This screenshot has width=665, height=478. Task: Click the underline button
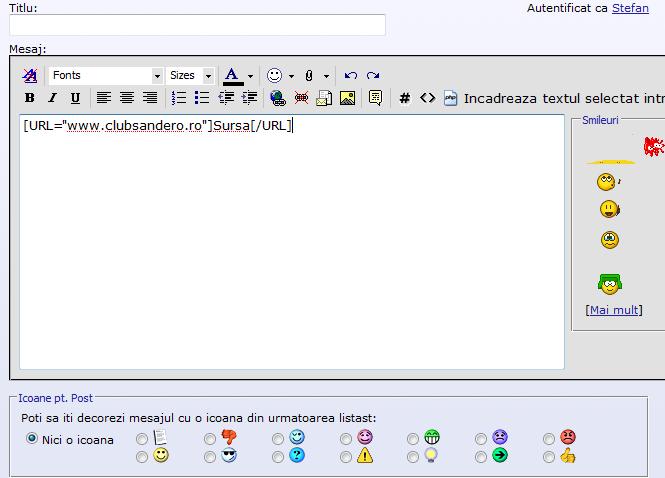pos(72,98)
